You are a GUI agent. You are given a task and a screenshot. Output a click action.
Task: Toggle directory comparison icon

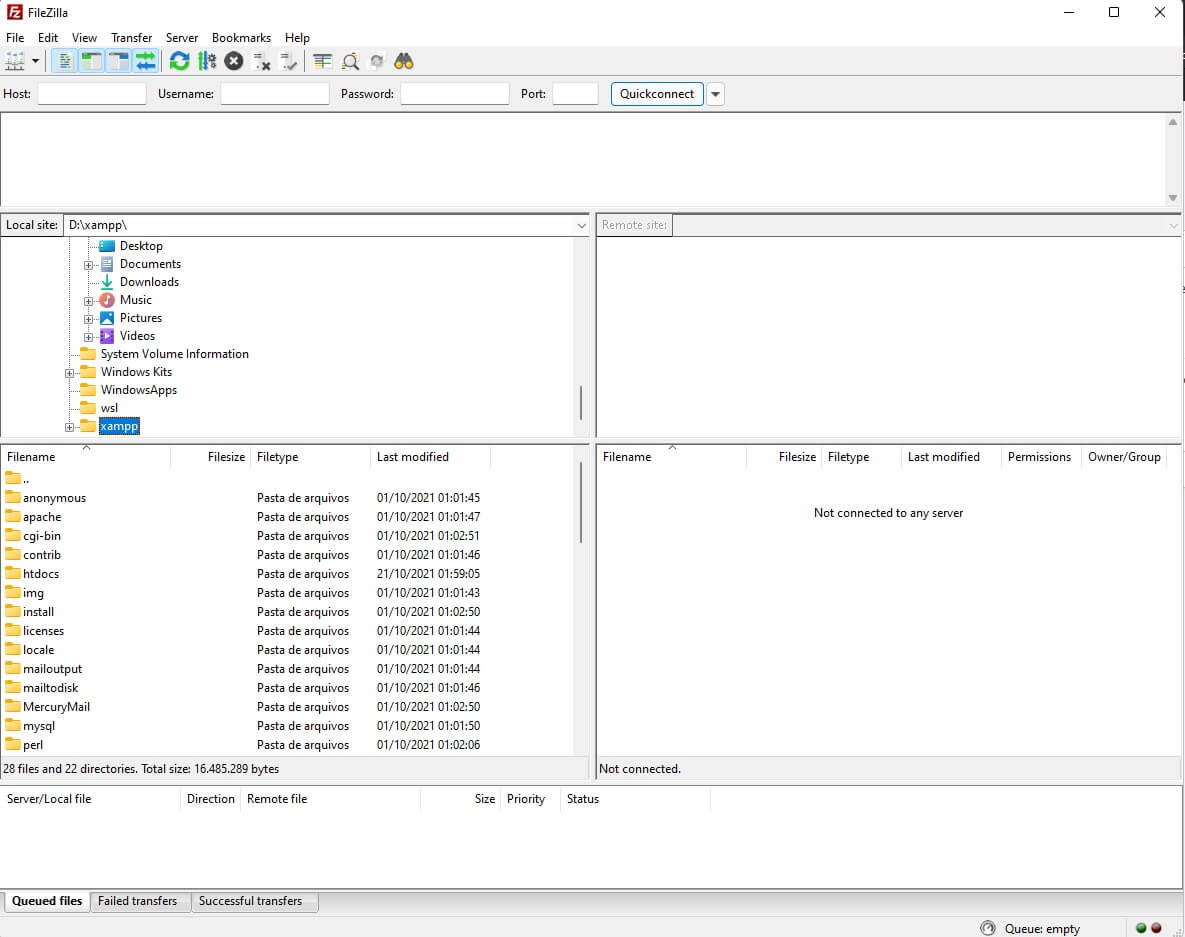point(350,61)
